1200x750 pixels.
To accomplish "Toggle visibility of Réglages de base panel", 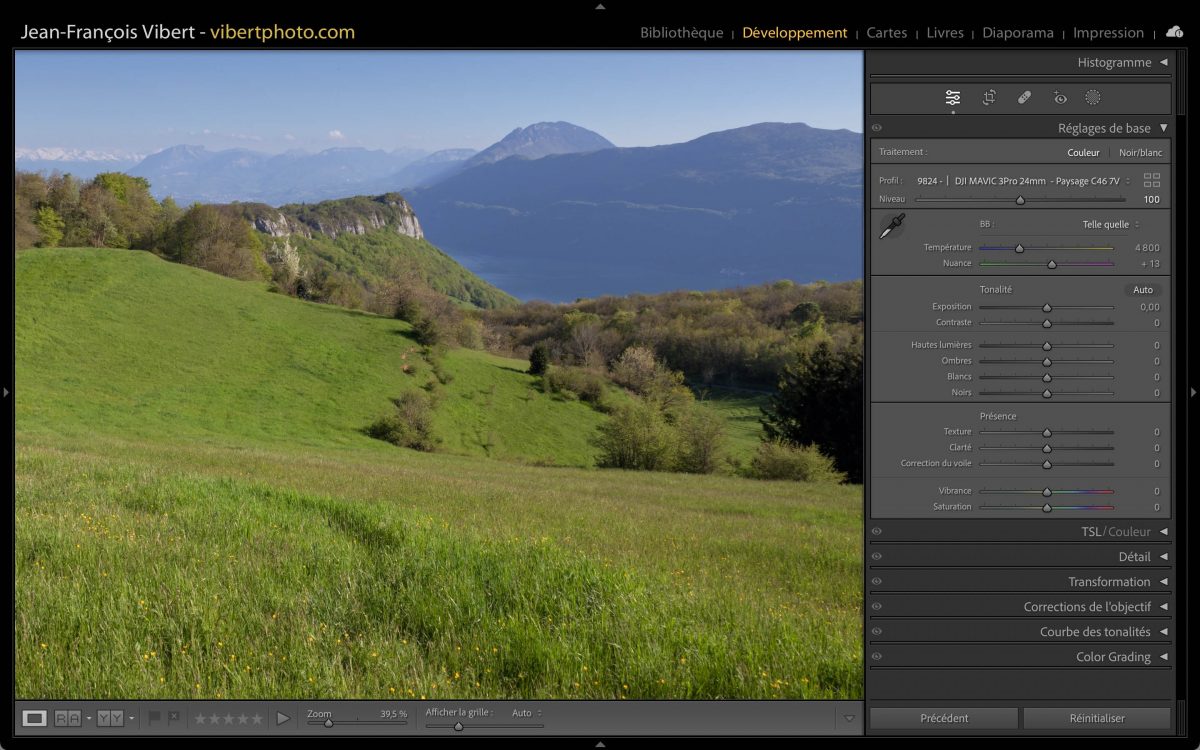I will 877,128.
